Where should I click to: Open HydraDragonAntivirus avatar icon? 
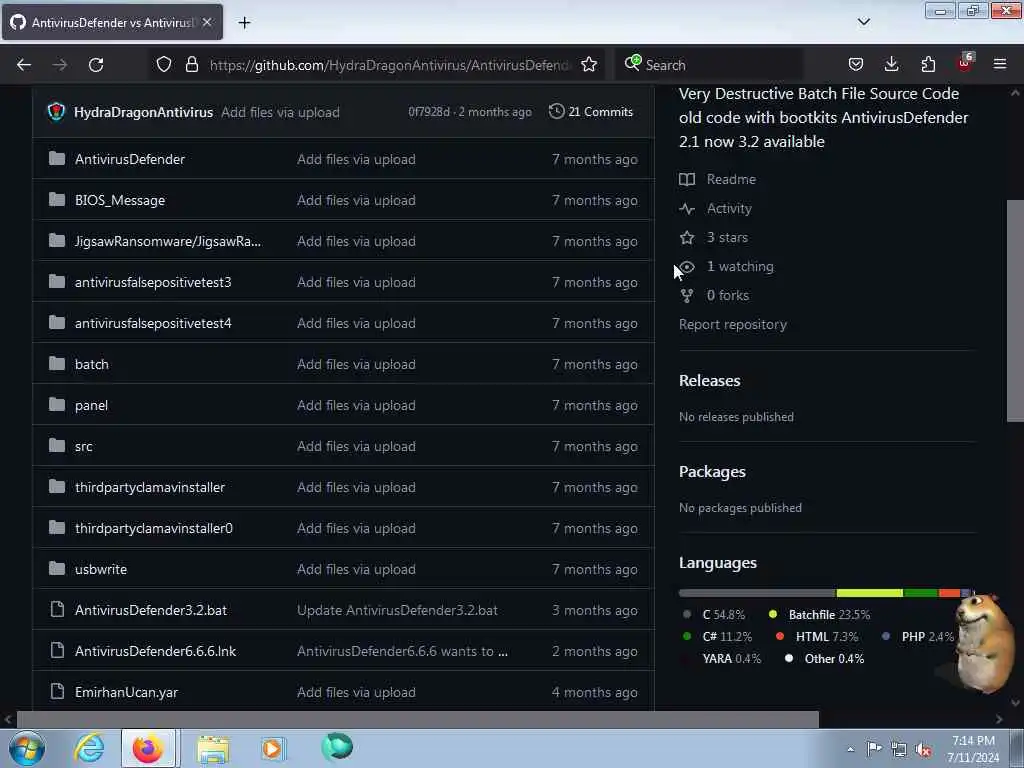[x=56, y=112]
